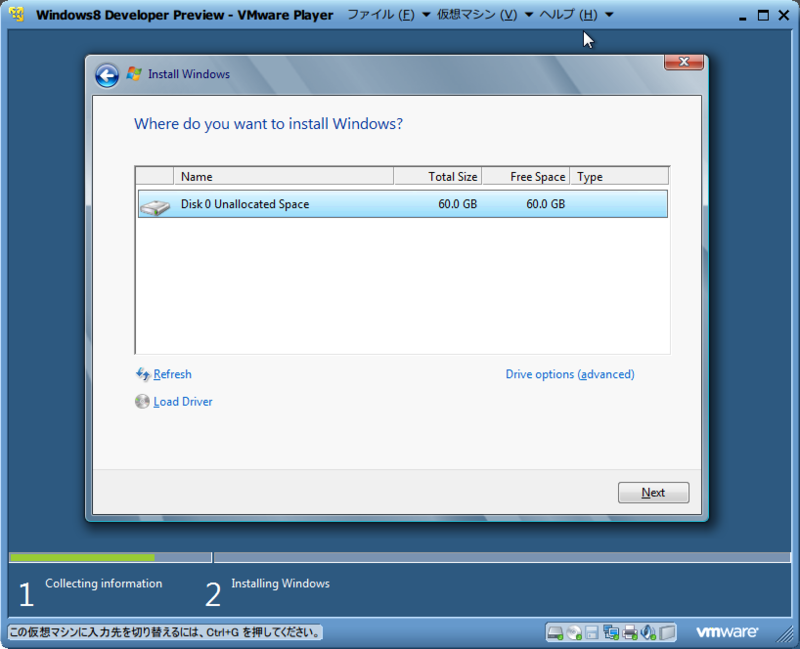Click the Windows flag icon beside Install Windows

134,73
